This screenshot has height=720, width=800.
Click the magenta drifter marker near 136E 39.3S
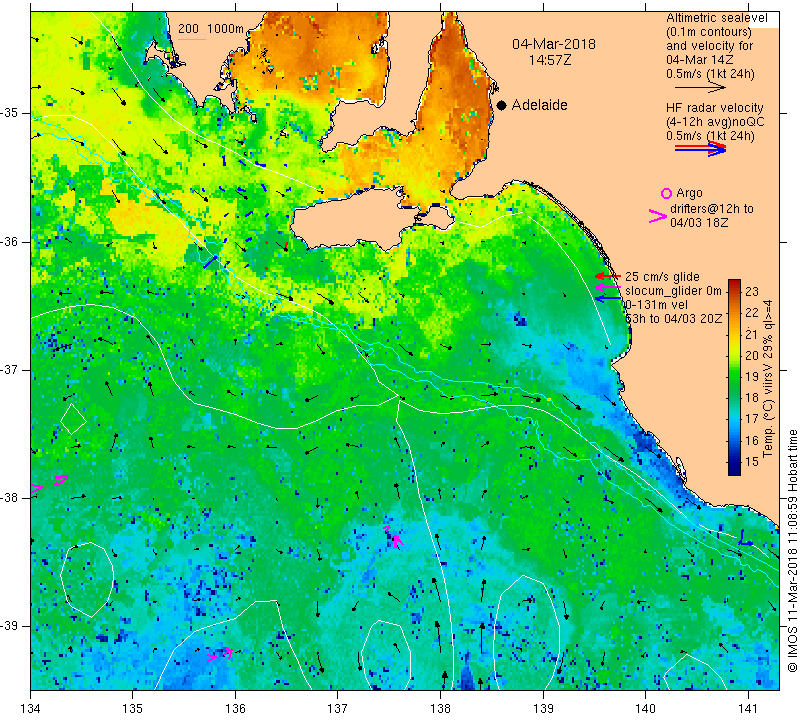click(x=220, y=655)
